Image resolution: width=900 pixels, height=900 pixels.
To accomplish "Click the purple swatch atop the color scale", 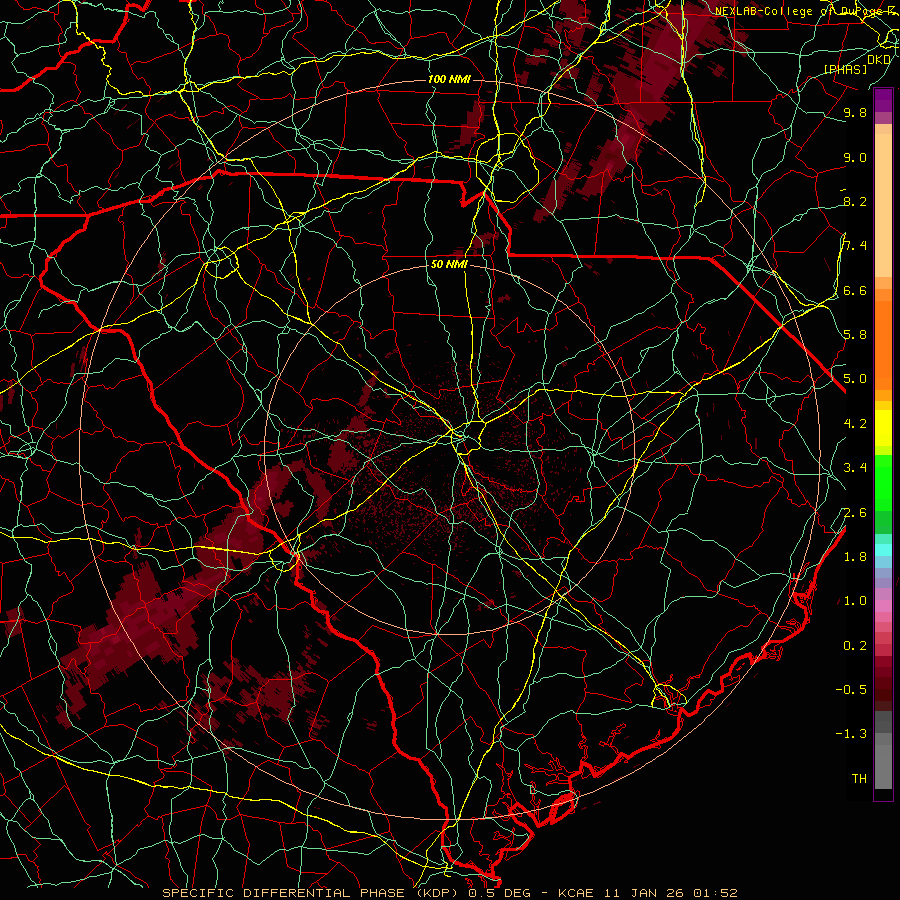I will point(883,100).
